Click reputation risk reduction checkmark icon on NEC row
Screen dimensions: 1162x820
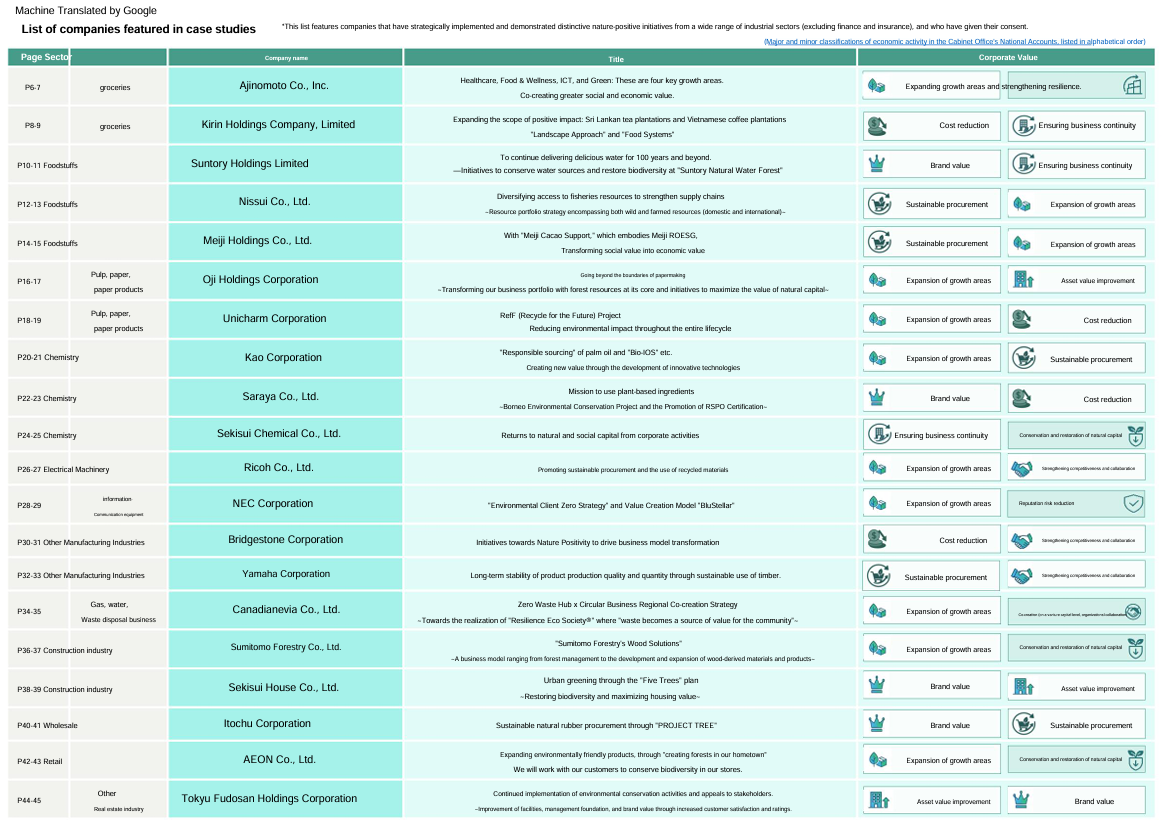click(x=1133, y=503)
